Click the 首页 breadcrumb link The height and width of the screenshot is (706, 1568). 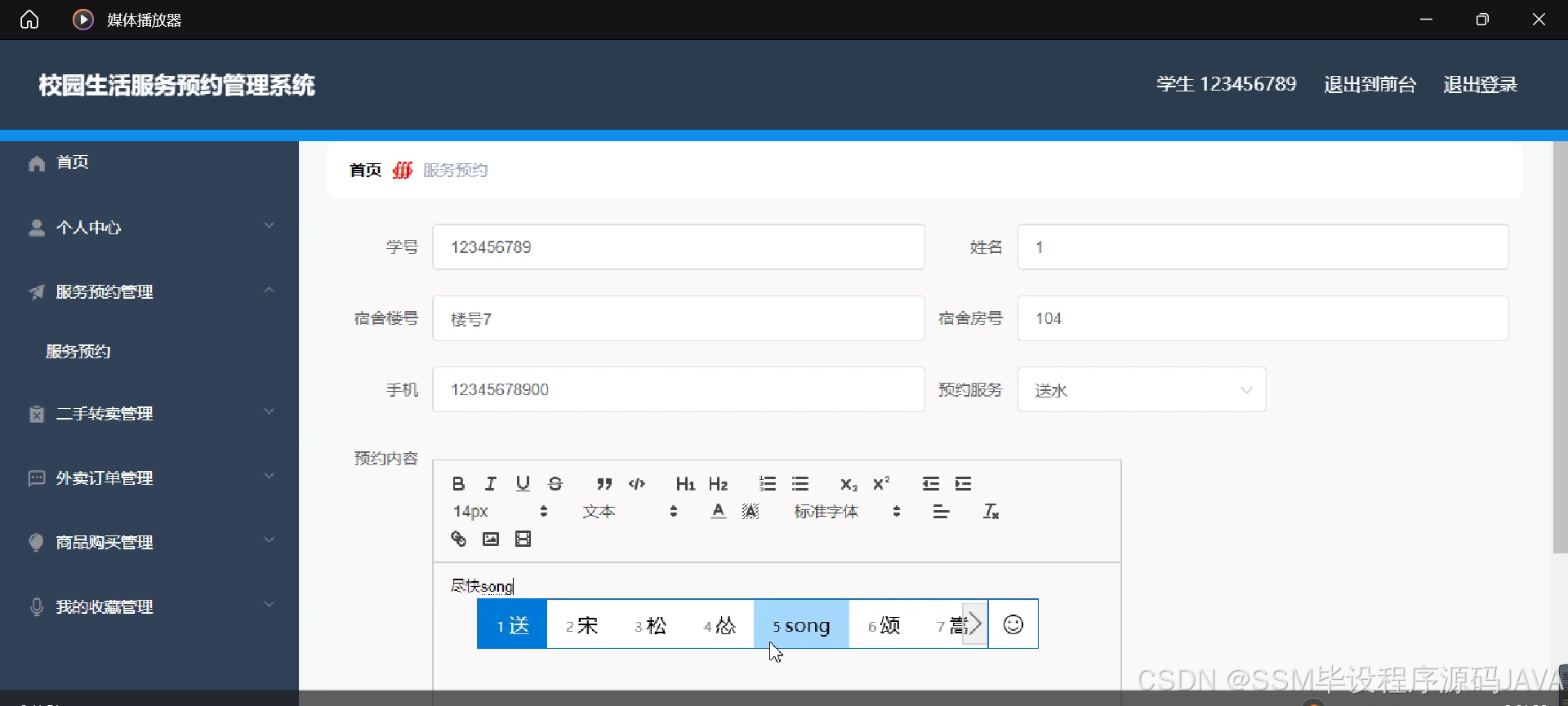click(x=365, y=170)
